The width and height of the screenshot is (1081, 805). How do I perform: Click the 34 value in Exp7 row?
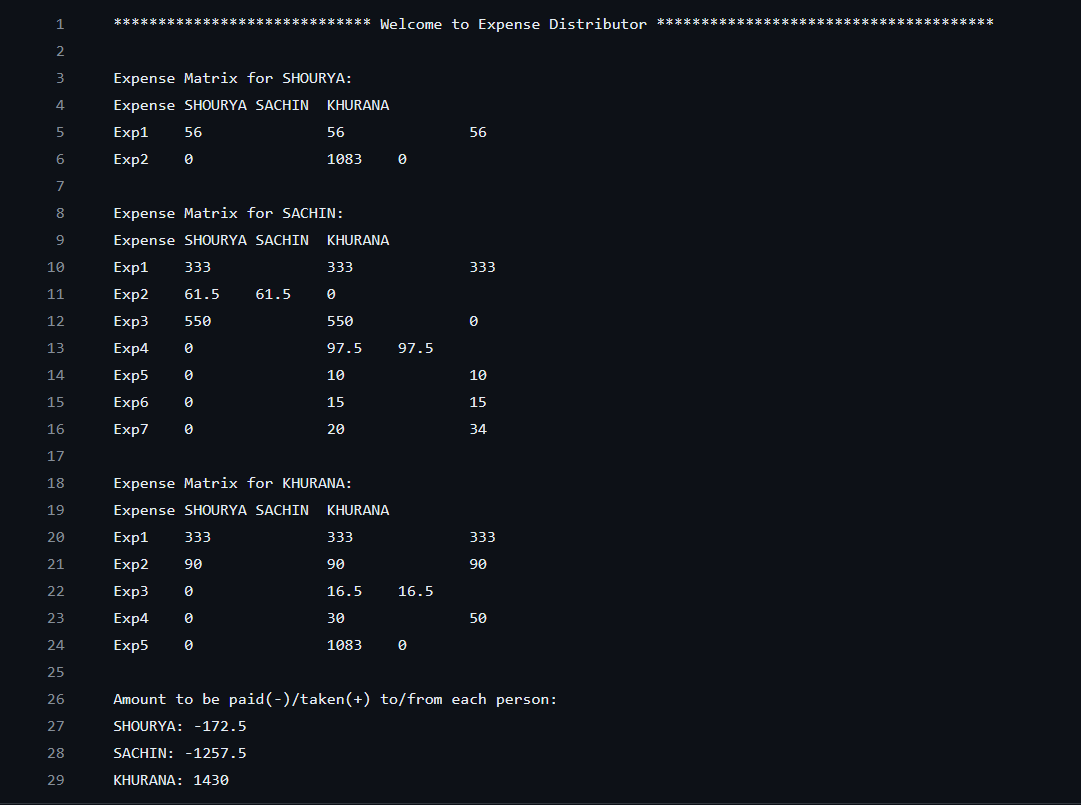[478, 429]
